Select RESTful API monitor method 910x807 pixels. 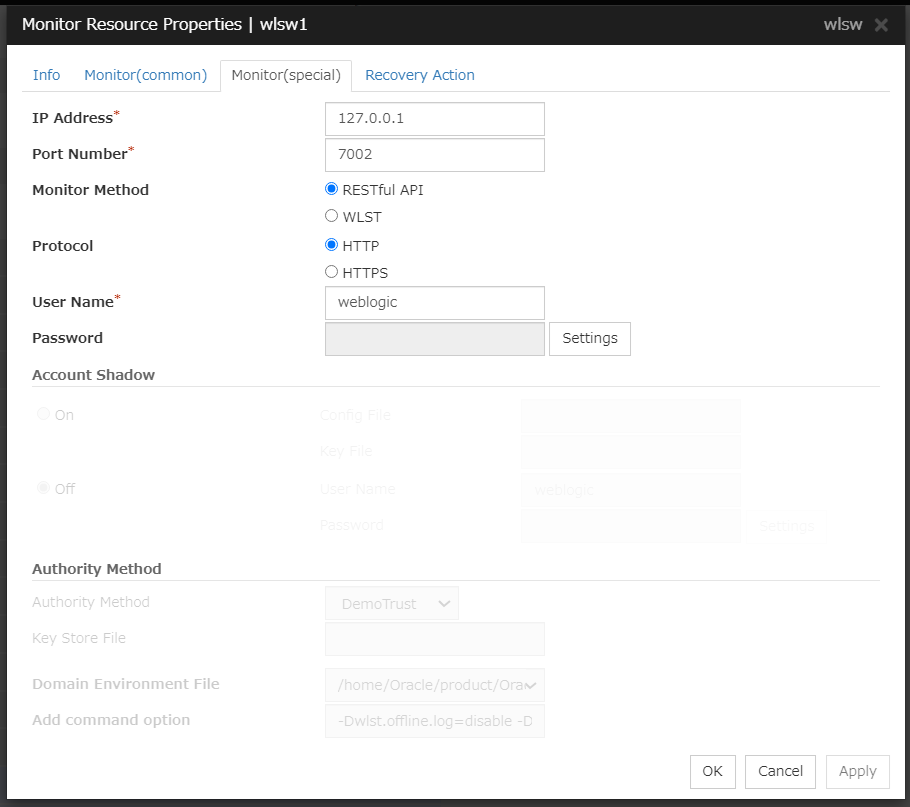tap(332, 189)
